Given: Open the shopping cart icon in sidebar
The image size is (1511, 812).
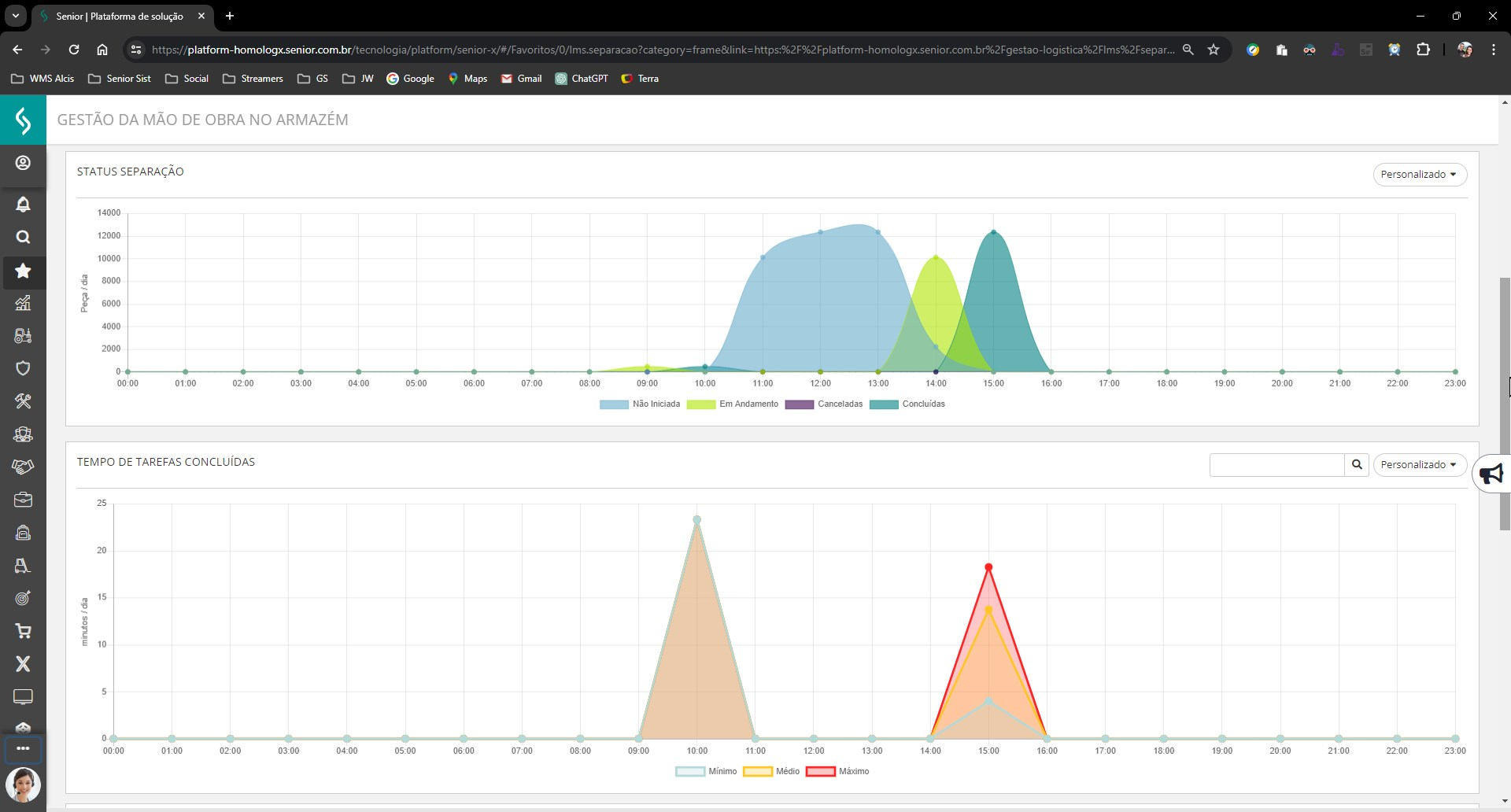Looking at the screenshot, I should 23,631.
